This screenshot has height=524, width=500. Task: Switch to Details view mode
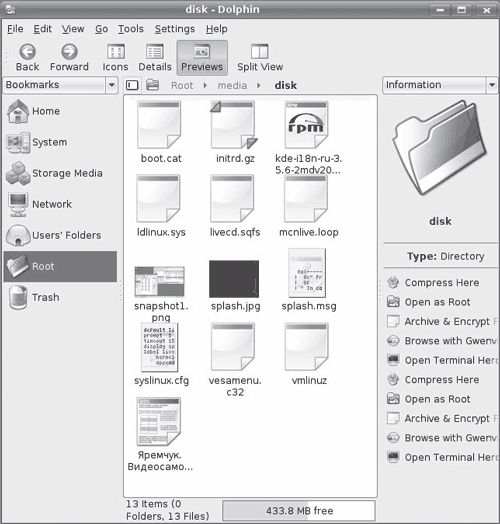point(155,57)
